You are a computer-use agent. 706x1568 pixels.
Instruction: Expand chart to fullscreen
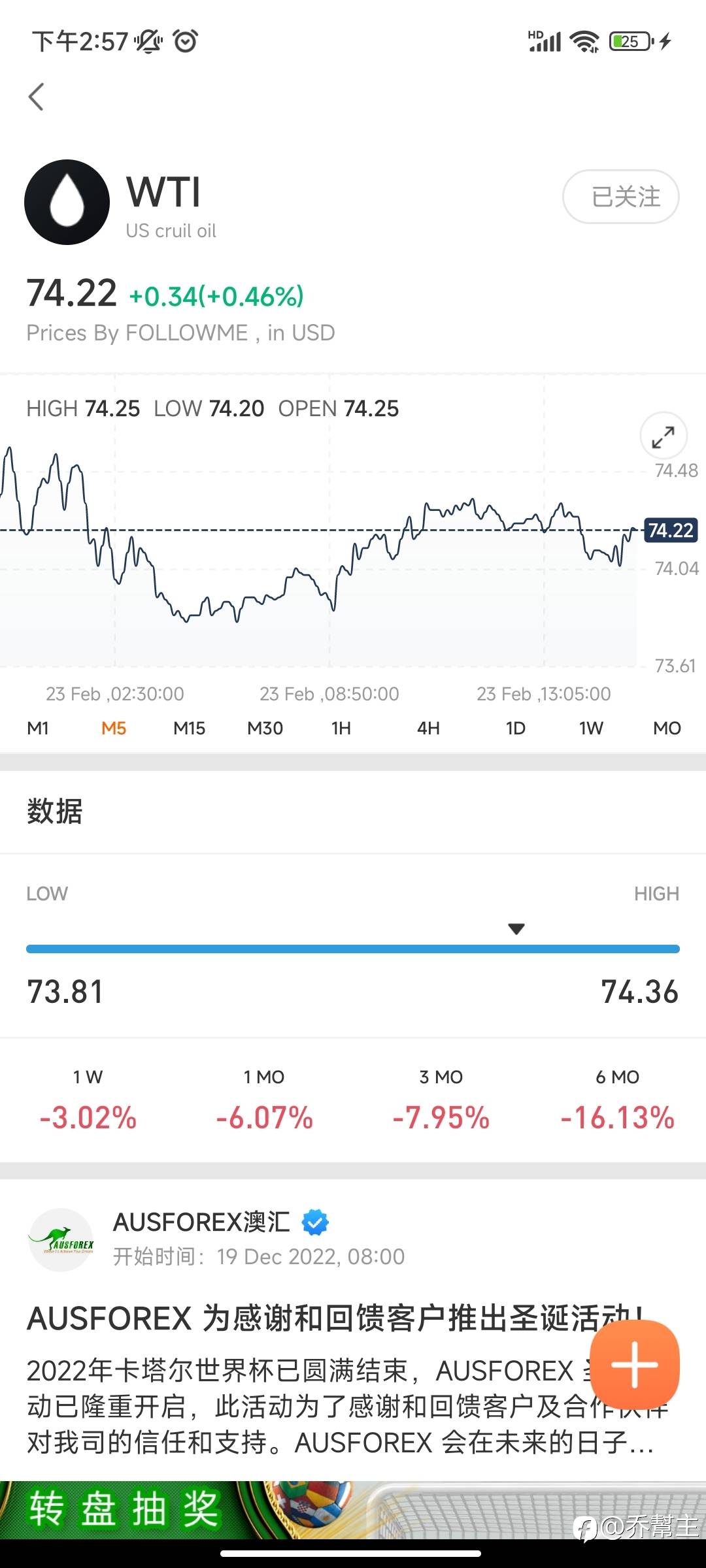click(x=663, y=436)
